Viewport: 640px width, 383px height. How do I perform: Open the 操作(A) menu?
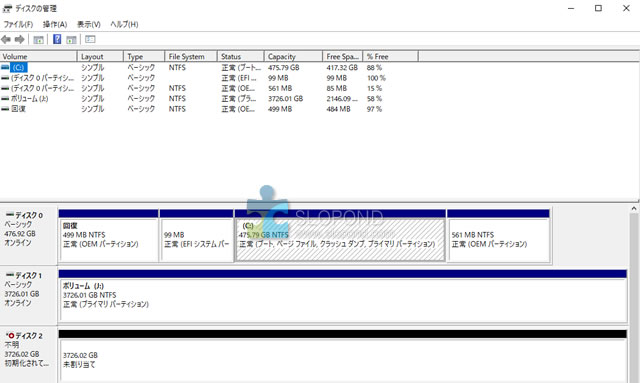(x=55, y=24)
